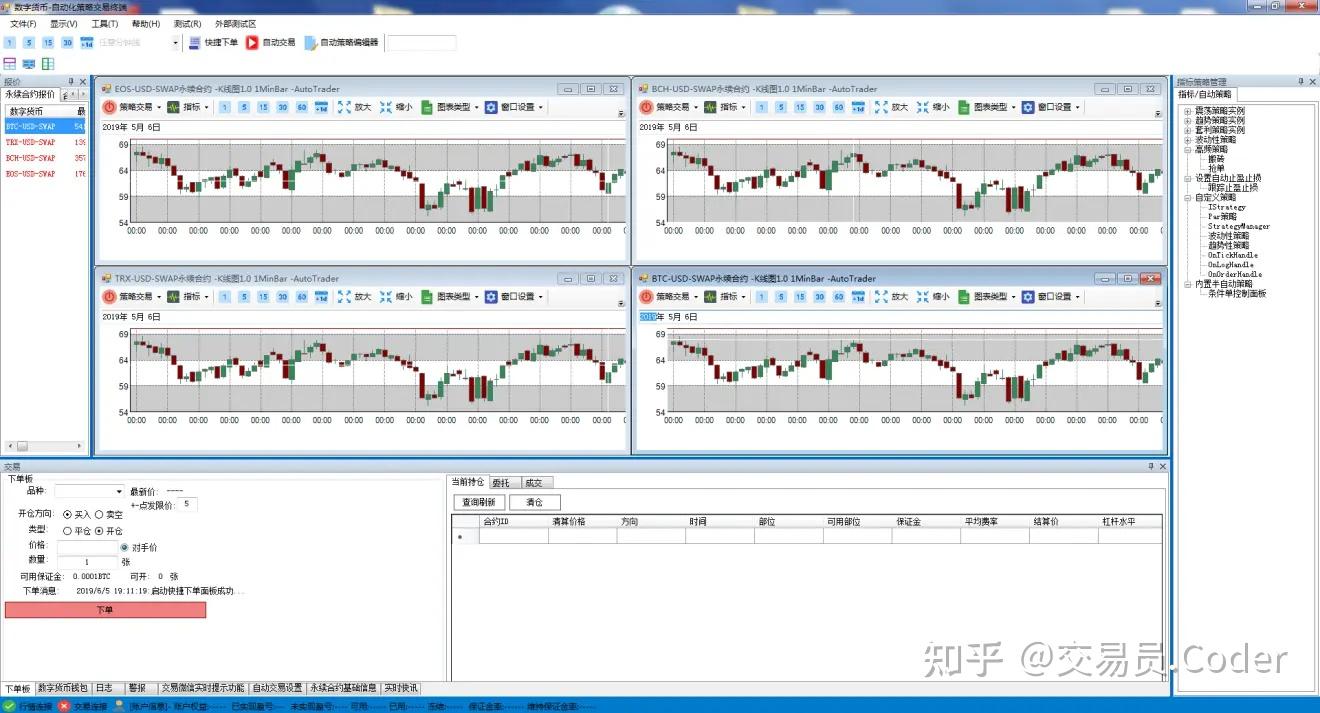Expand 震荡策略实例 tree node
This screenshot has width=1320, height=713.
click(1188, 111)
